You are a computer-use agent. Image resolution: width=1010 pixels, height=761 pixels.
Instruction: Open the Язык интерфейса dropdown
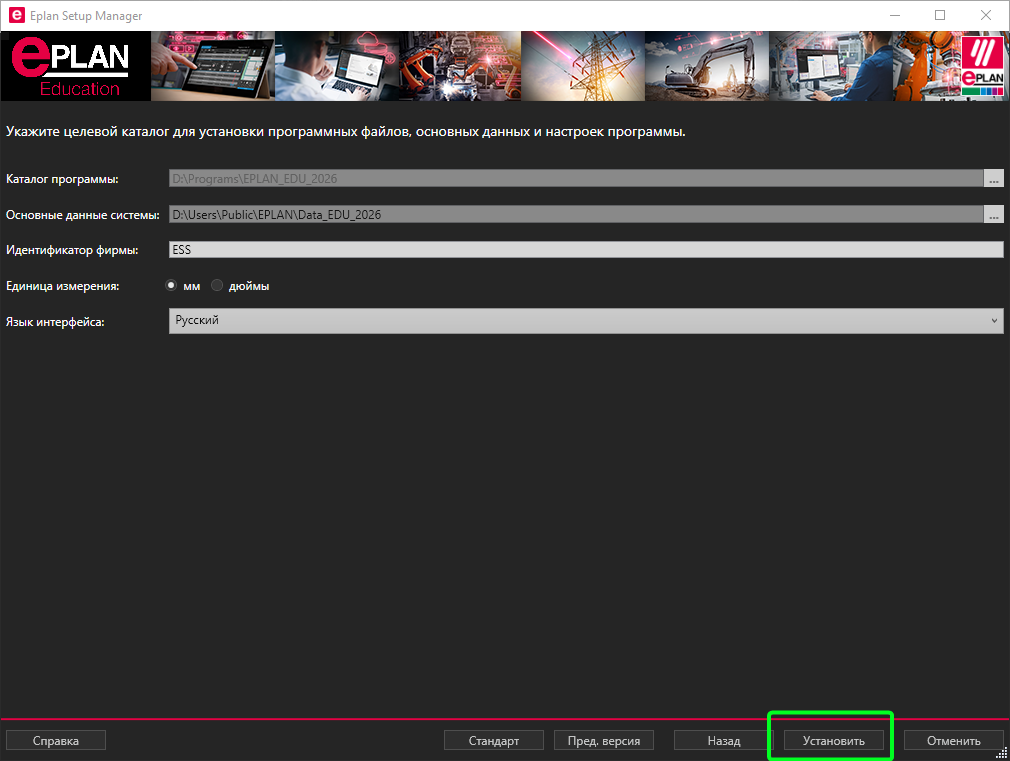pos(586,321)
